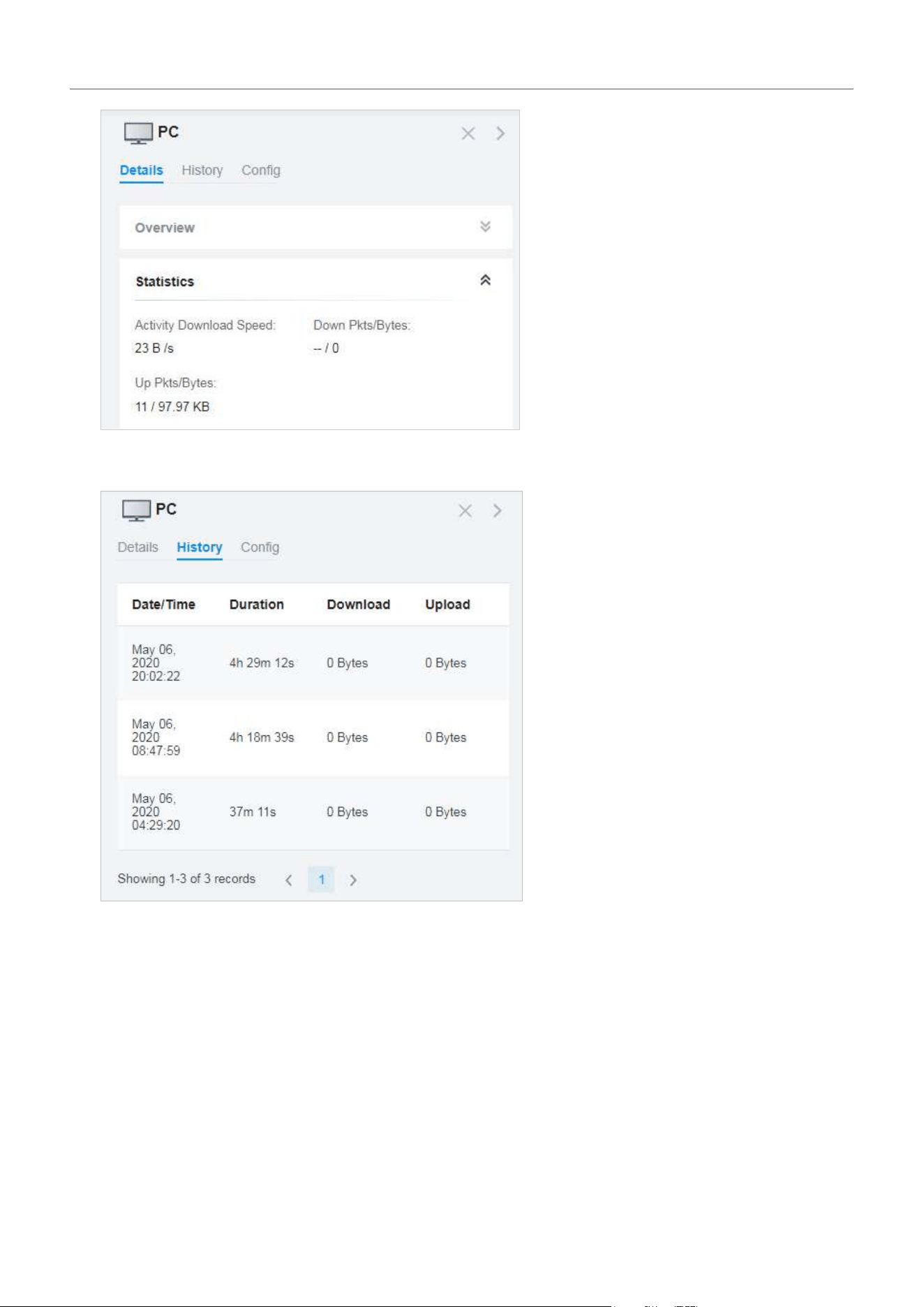
Task: Click the PC title in the History panel
Action: pos(166,509)
